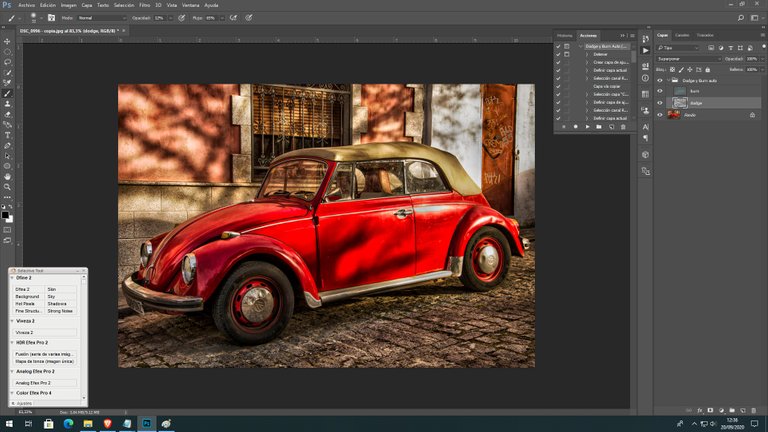
Task: Expand the Detener action step
Action: (x=587, y=54)
